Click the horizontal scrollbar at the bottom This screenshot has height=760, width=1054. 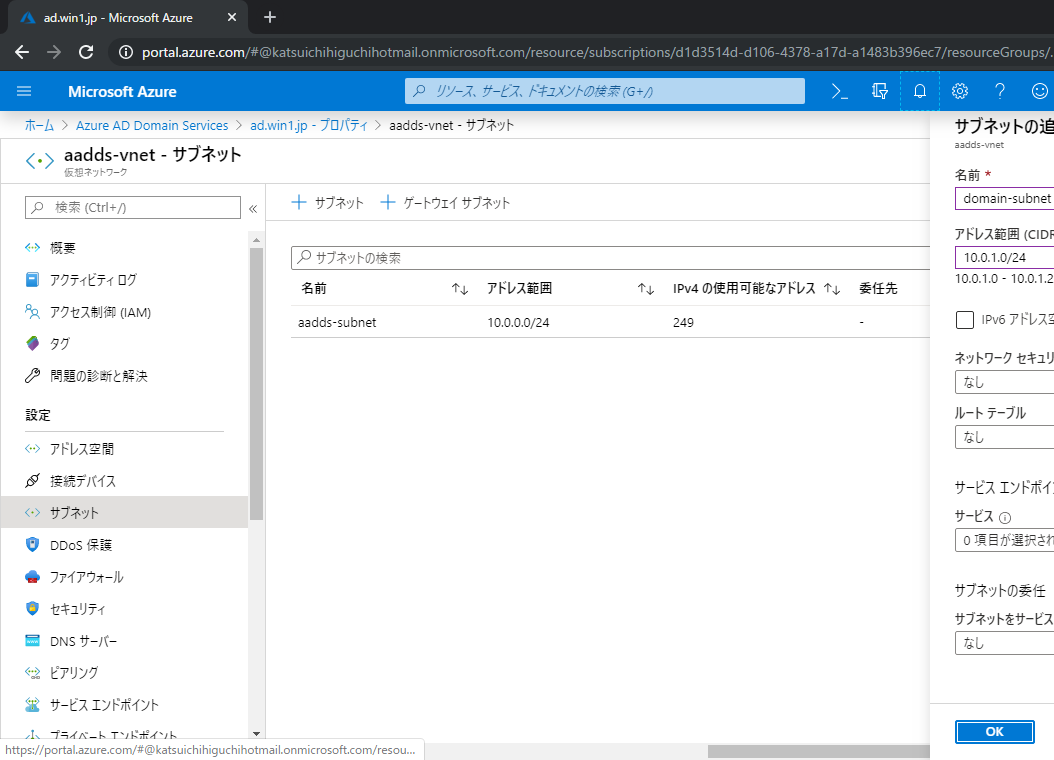[819, 751]
